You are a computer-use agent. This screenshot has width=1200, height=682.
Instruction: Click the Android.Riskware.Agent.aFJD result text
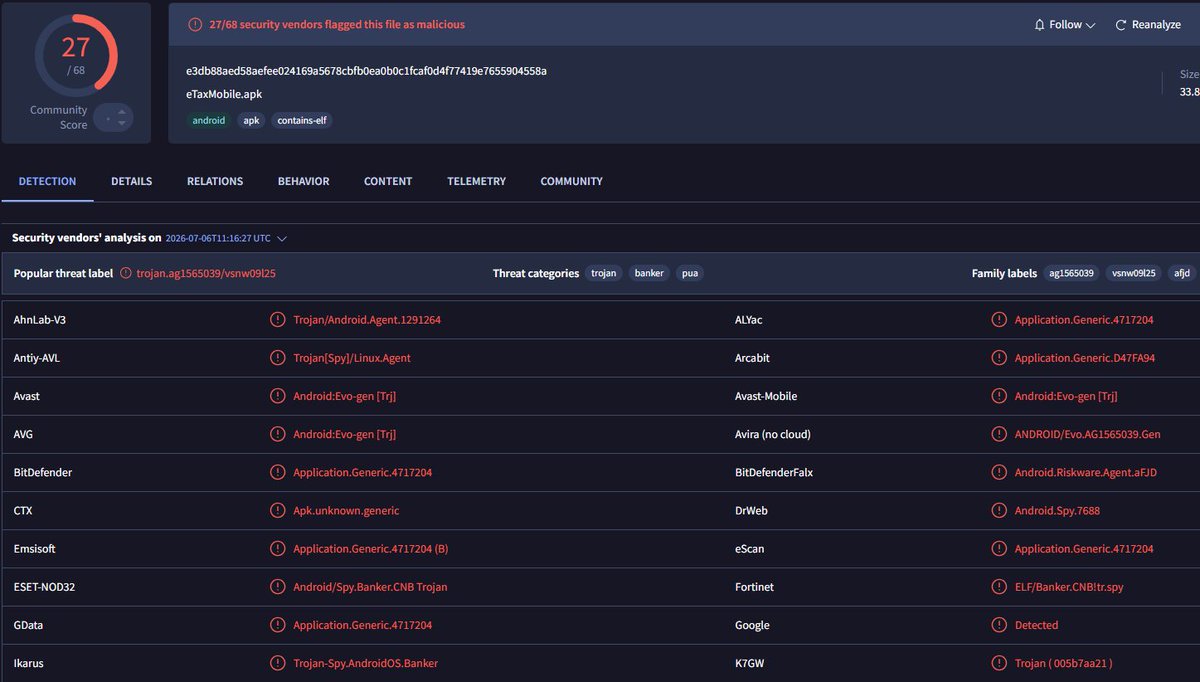click(x=1086, y=472)
